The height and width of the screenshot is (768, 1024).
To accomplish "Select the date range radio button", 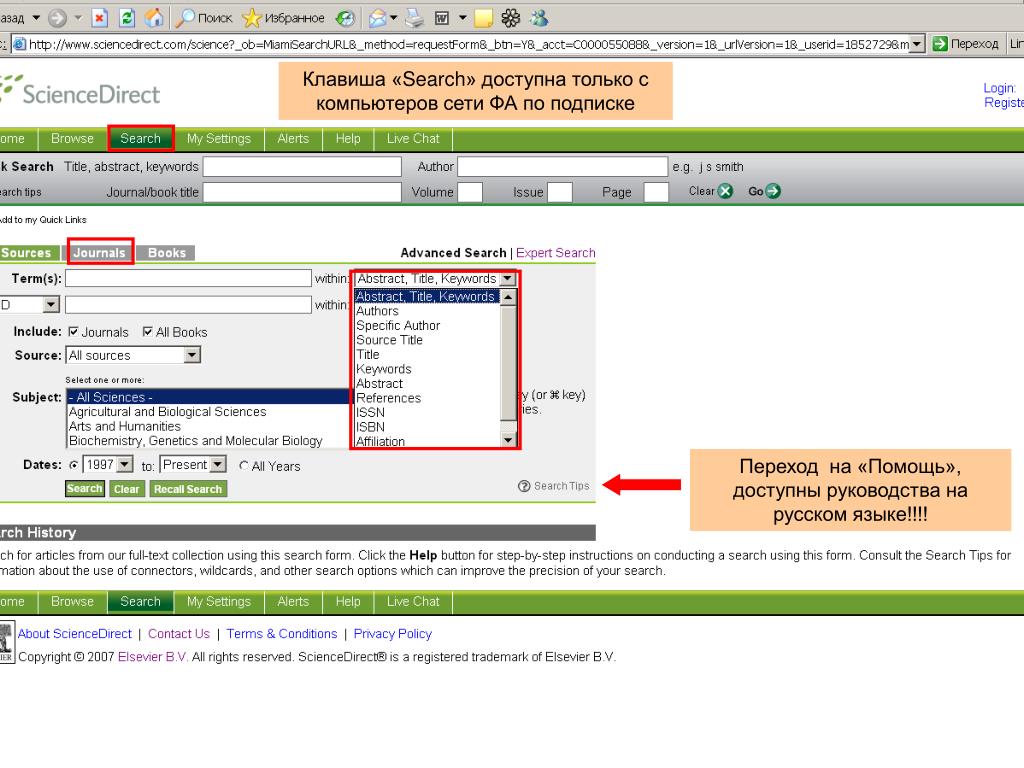I will (74, 465).
